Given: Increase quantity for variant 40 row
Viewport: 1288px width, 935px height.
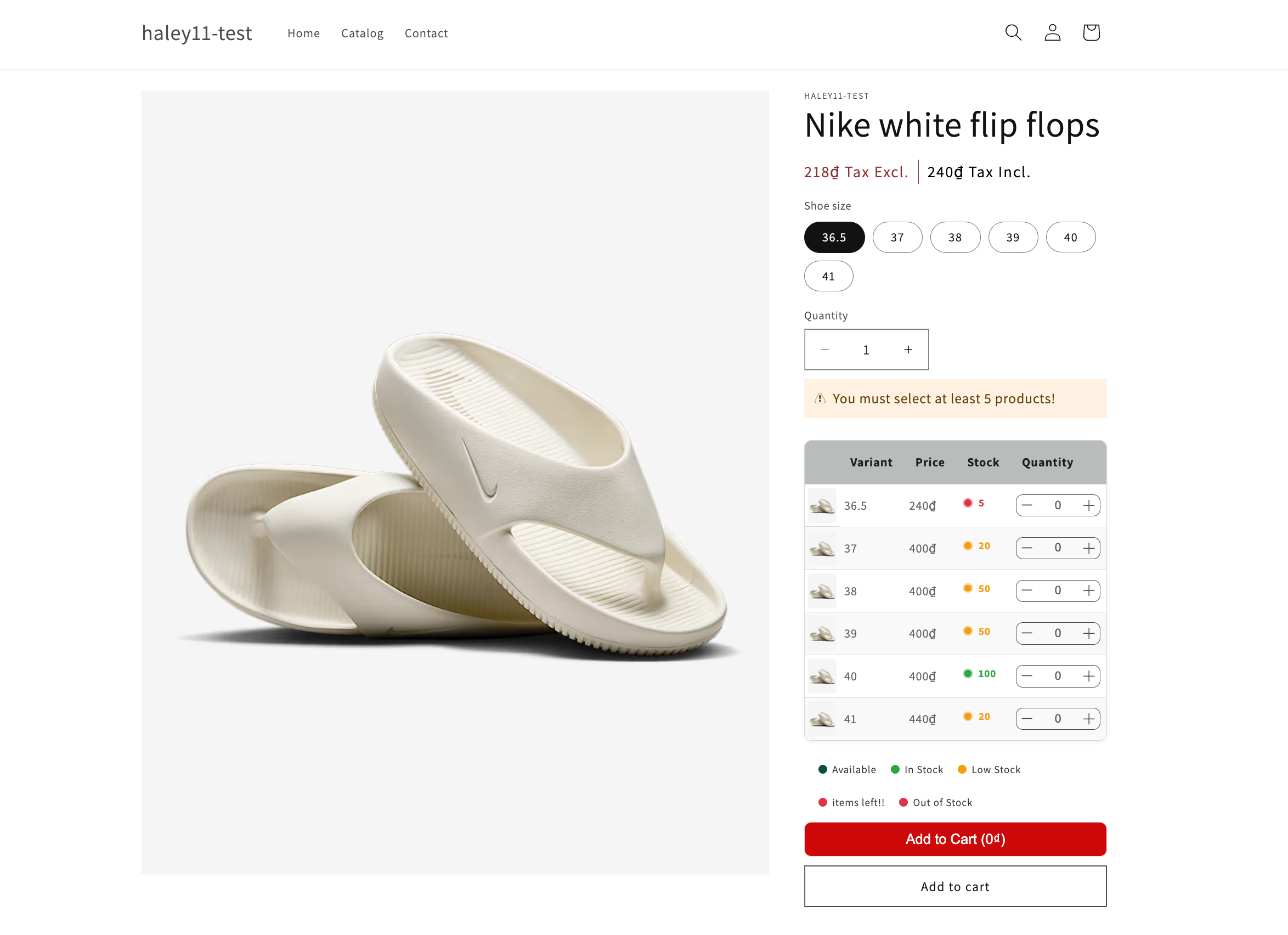Looking at the screenshot, I should [1088, 676].
